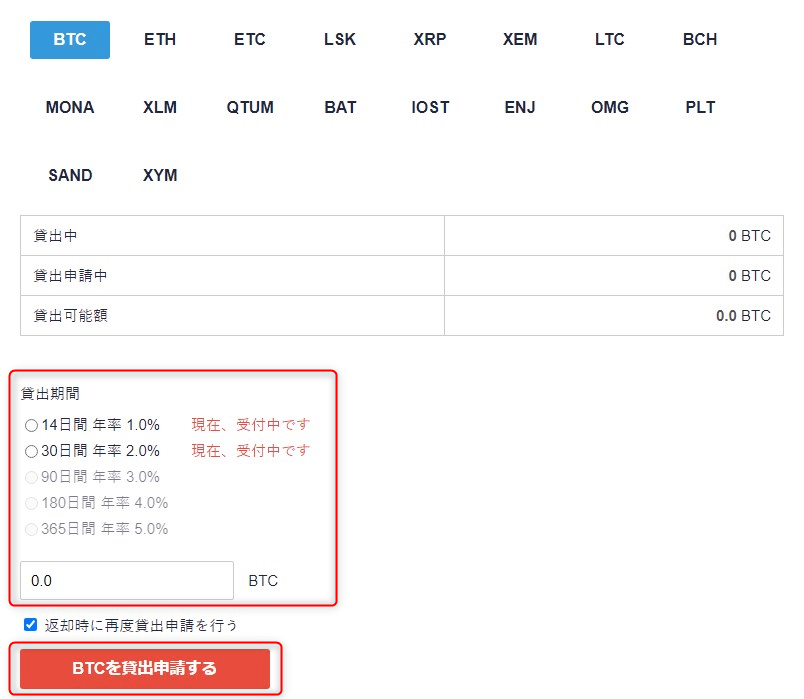Switch to the XYM tab
The width and height of the screenshot is (804, 699).
(x=160, y=175)
